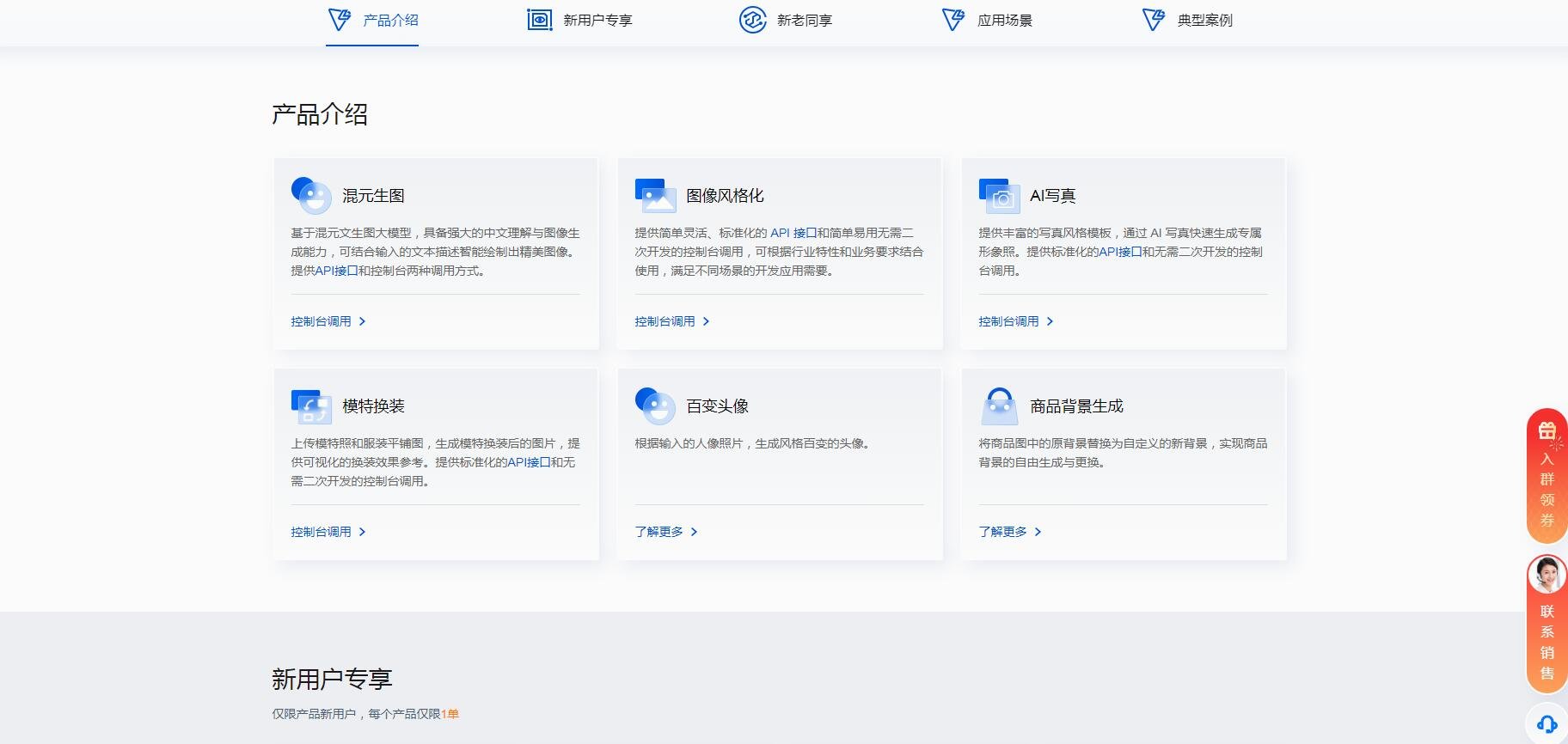Viewport: 1568px width, 744px height.
Task: Open the headset customer service icon
Action: (x=1547, y=724)
